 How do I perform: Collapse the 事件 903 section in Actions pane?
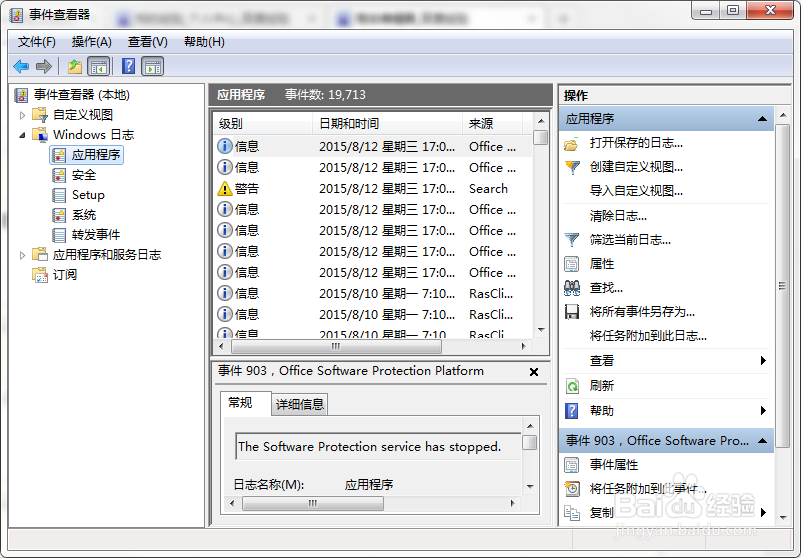click(762, 440)
